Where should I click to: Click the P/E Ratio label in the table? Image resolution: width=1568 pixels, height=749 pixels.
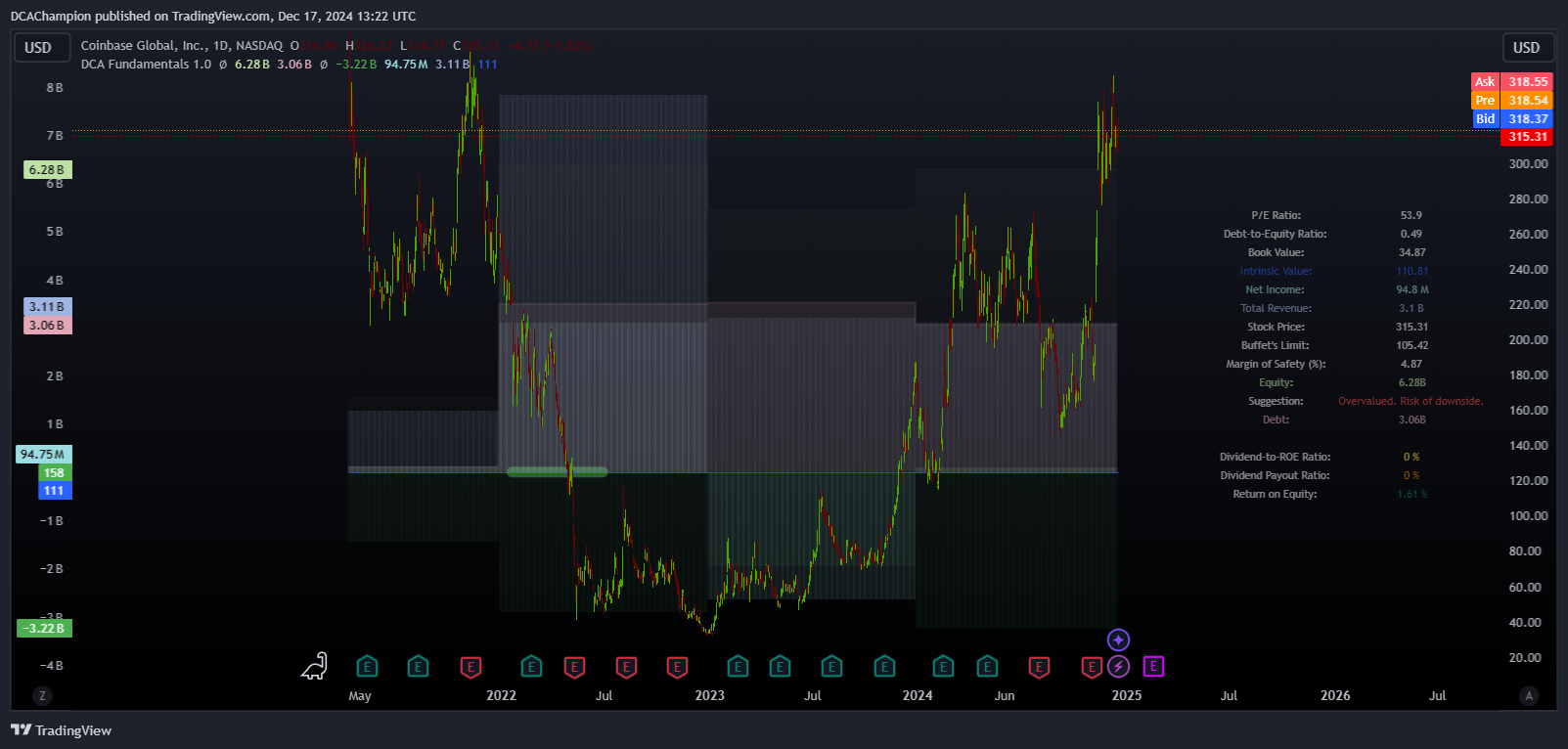click(1277, 215)
